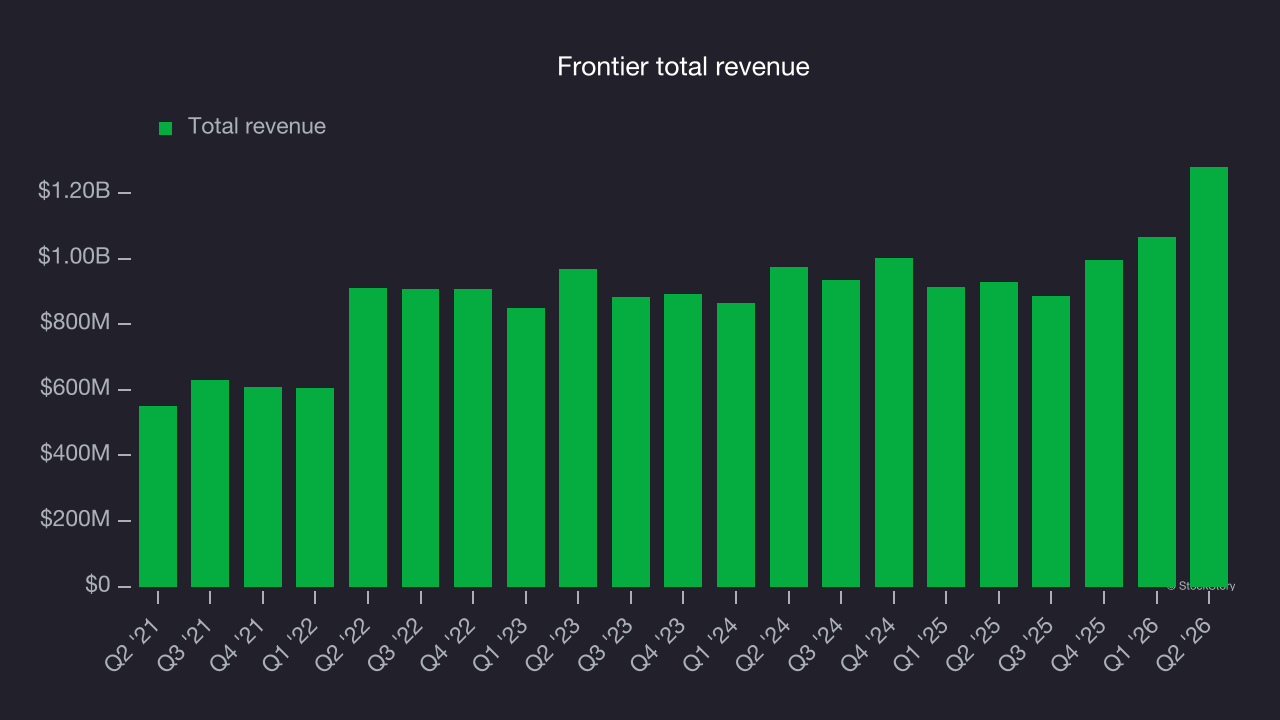Select the '$1.00B' y-axis label
Screen dimensions: 1280x720
pos(74,257)
